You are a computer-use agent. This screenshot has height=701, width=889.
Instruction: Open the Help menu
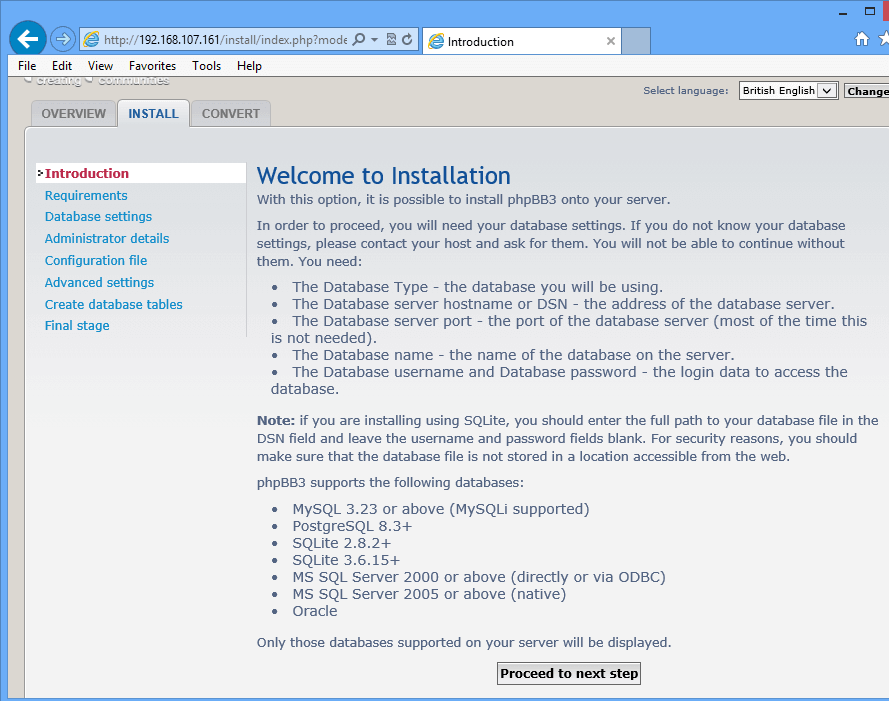point(249,66)
